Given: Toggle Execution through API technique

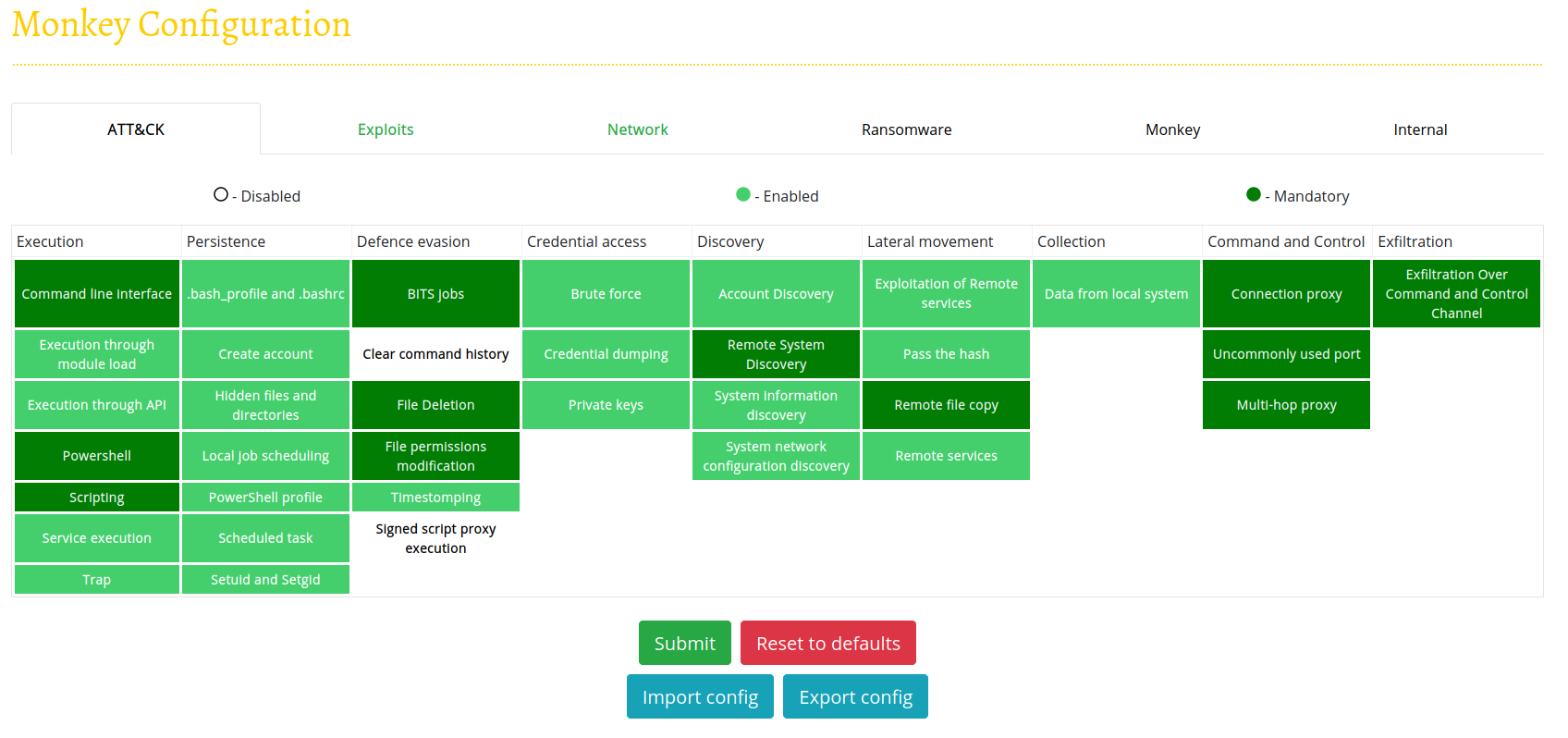Looking at the screenshot, I should pos(97,405).
